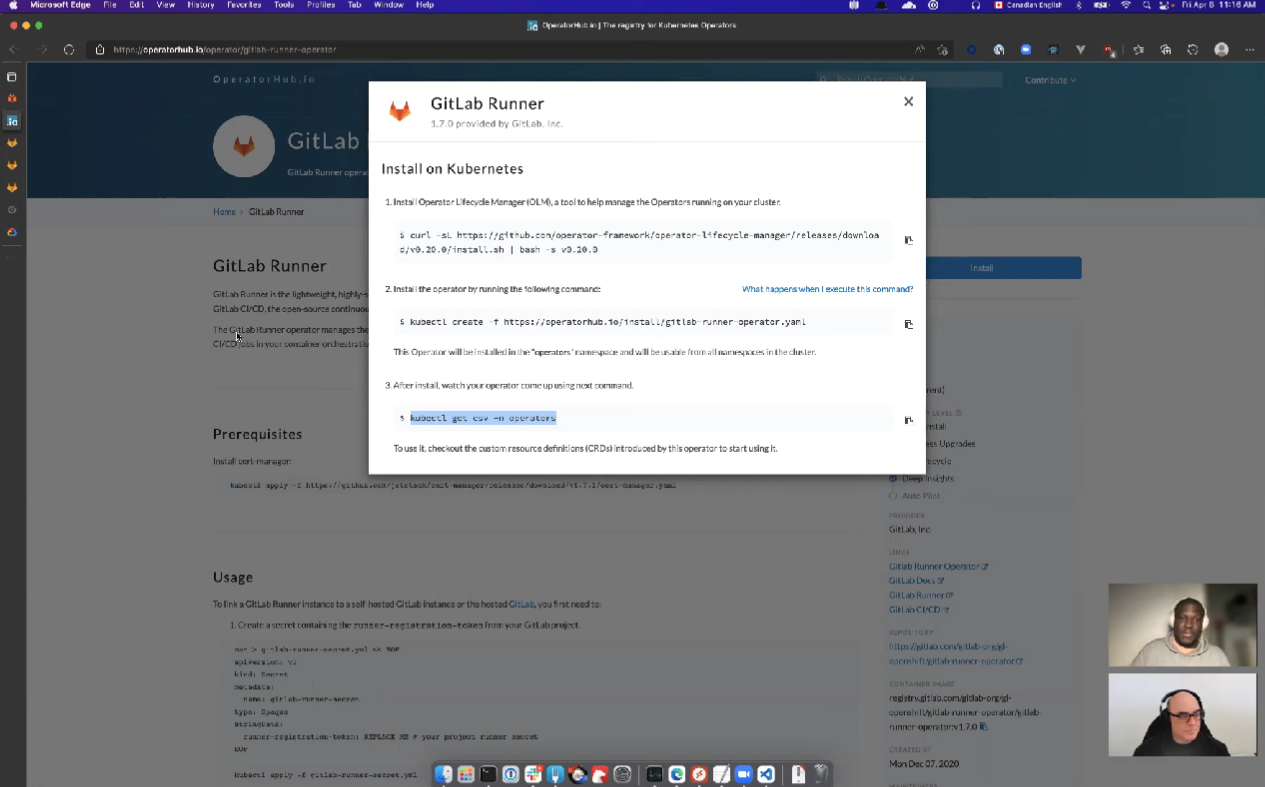
Task: Open Edge Settings and more ellipsis
Action: coord(1250,49)
